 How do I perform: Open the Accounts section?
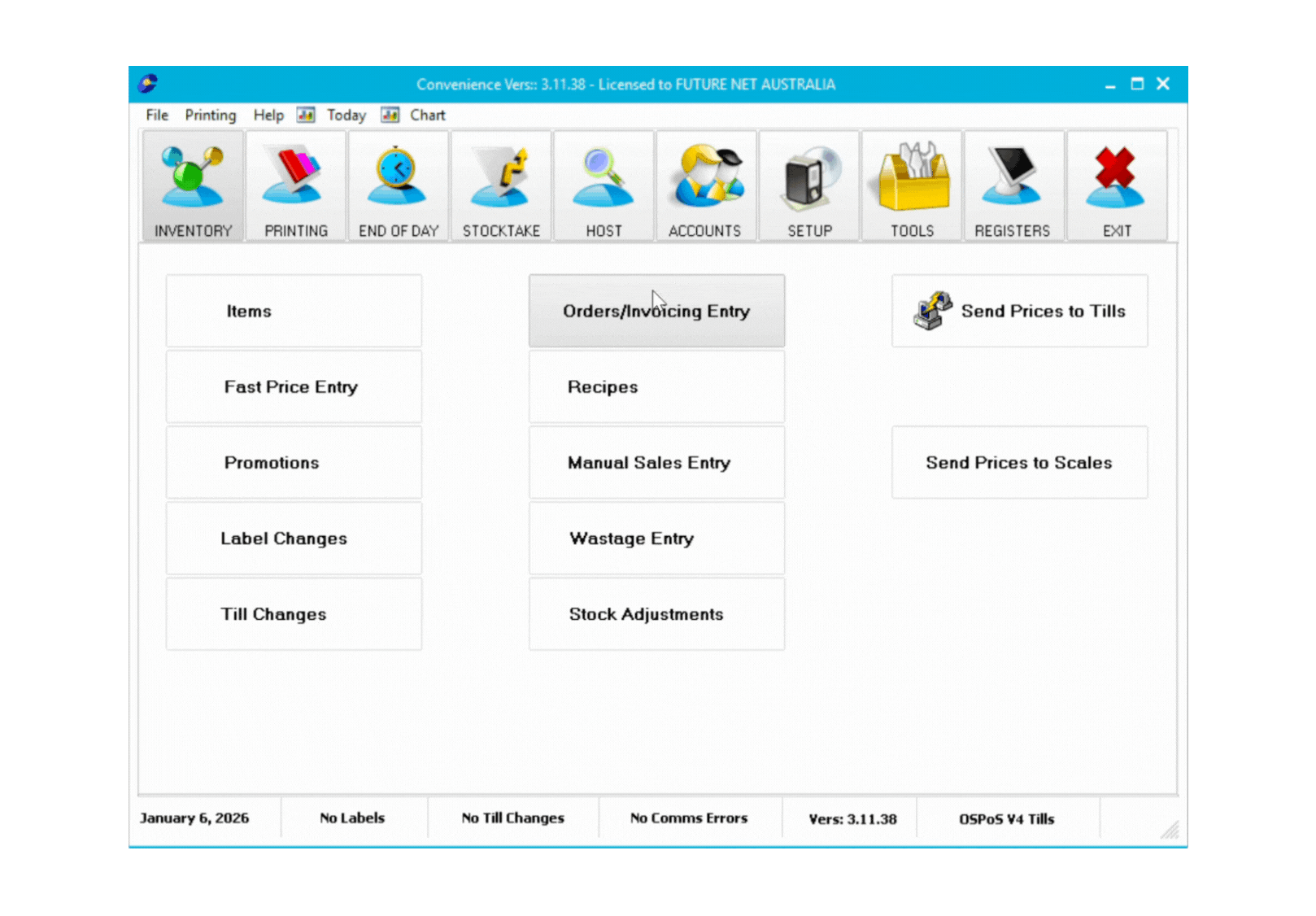click(x=705, y=185)
